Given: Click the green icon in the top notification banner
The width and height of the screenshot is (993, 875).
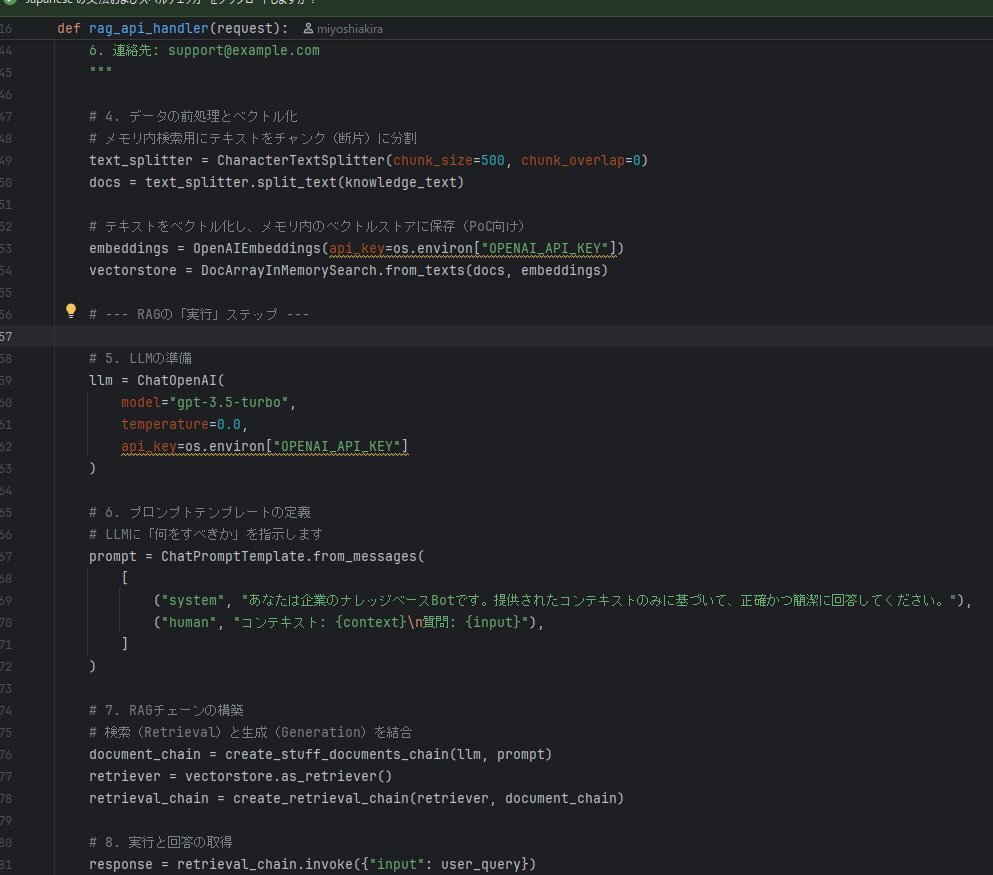Looking at the screenshot, I should pos(8,4).
